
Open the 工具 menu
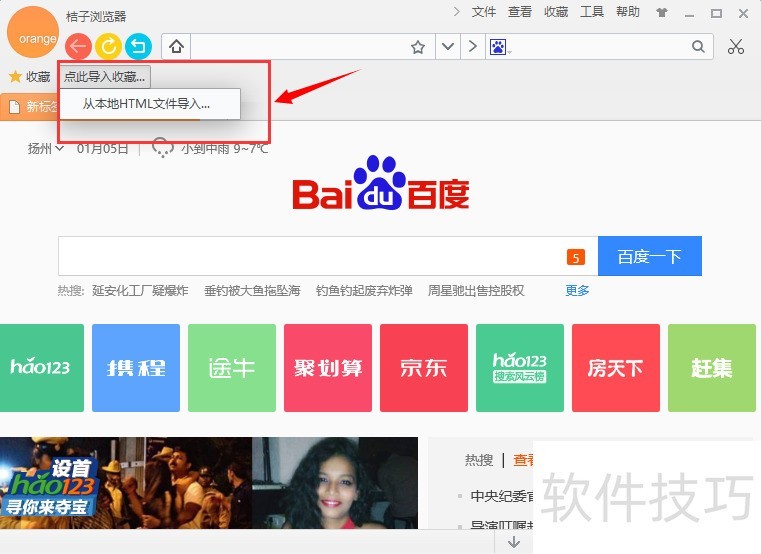point(592,12)
